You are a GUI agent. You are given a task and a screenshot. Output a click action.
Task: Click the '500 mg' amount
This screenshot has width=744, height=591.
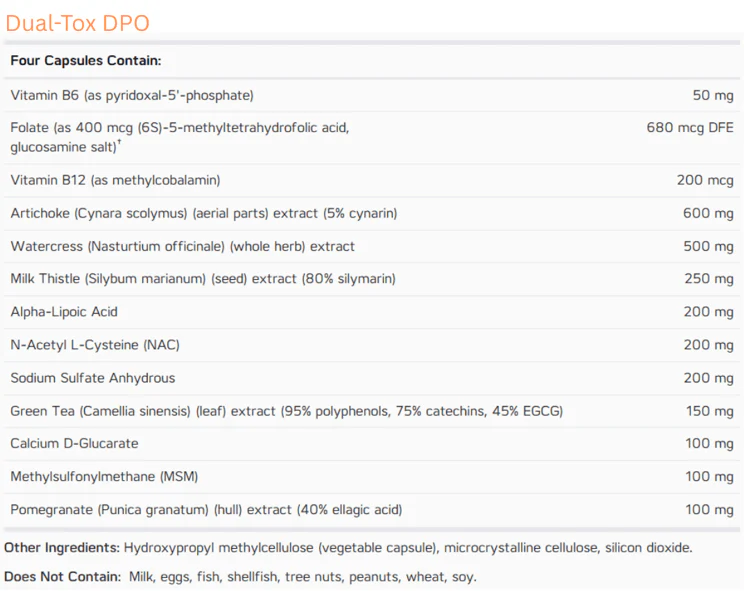point(708,246)
